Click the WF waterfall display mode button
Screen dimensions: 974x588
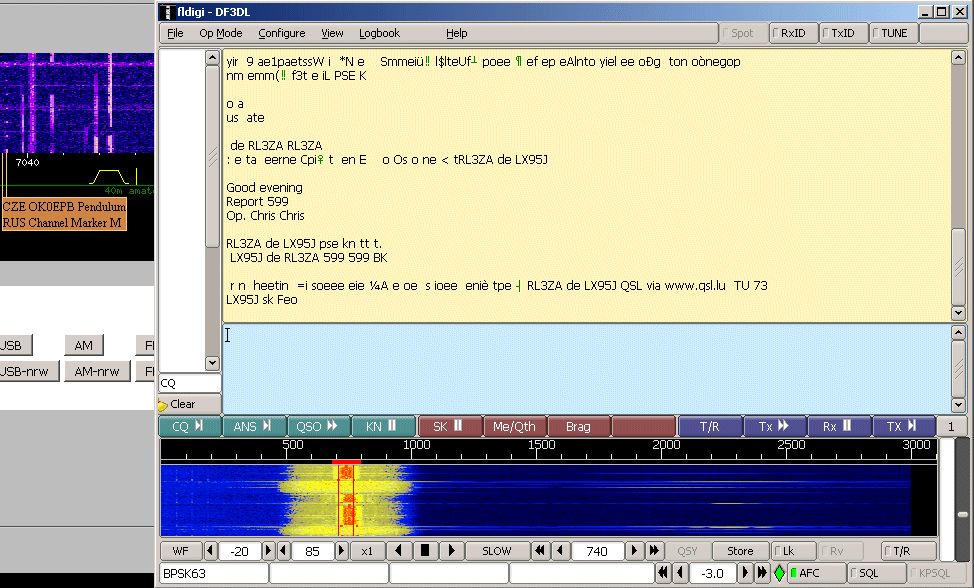pos(180,551)
